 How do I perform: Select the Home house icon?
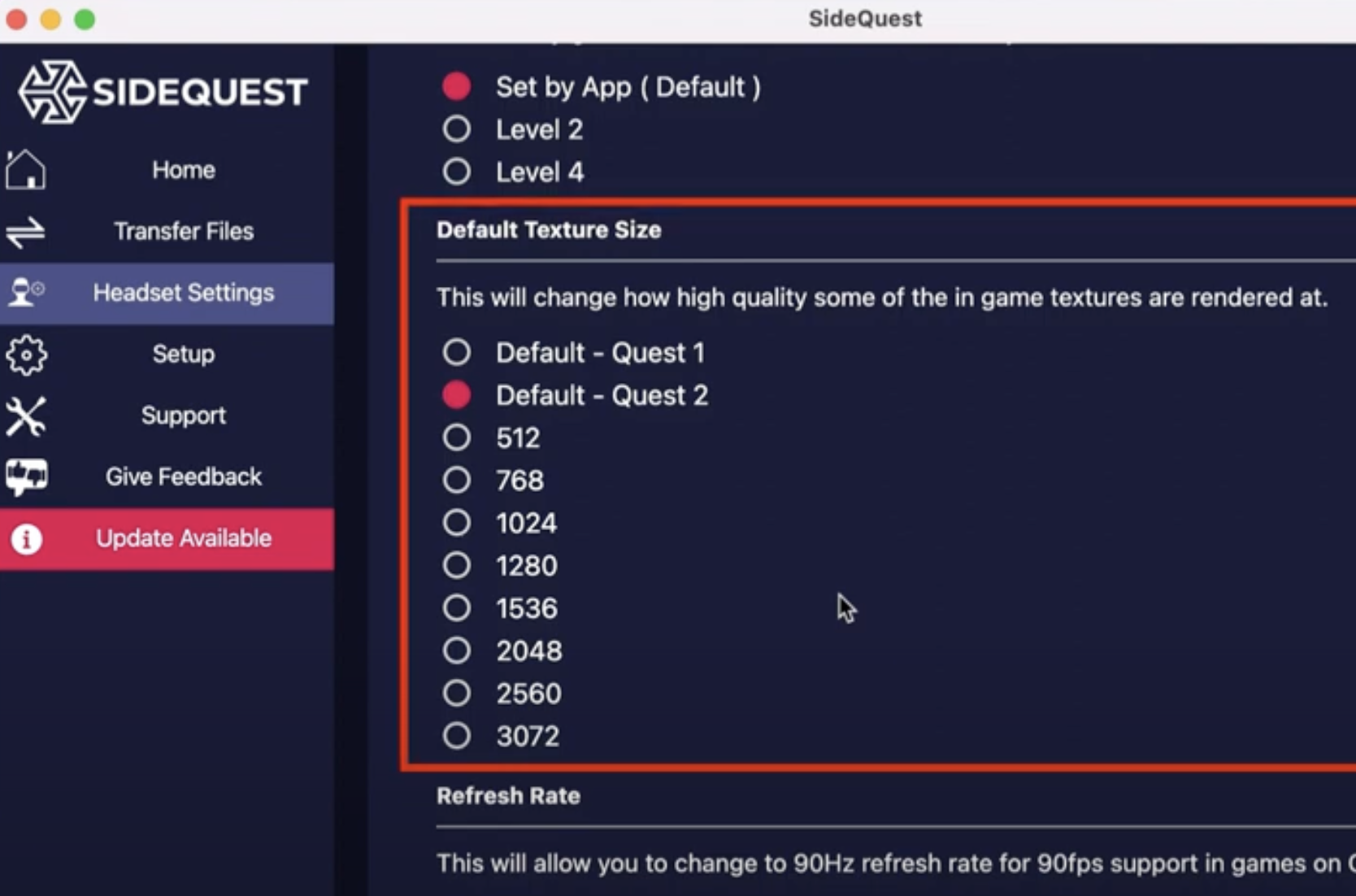click(27, 169)
